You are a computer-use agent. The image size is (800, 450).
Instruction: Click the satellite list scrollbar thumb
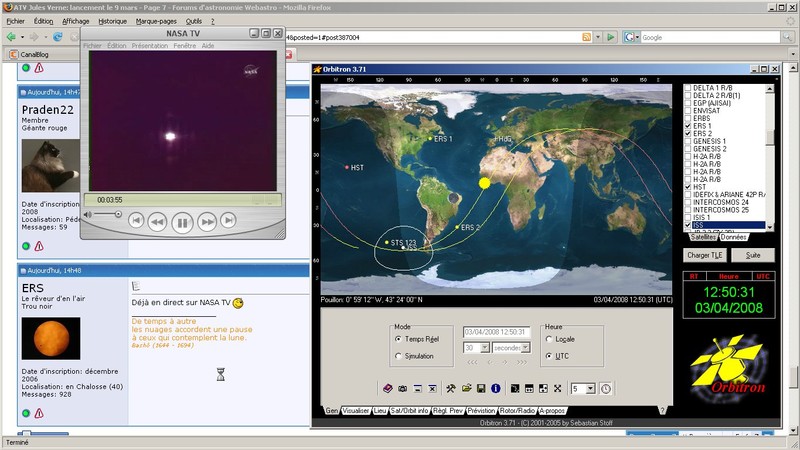tap(769, 137)
